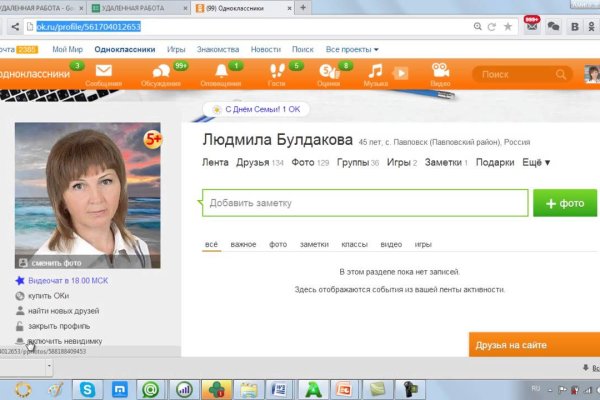
Task: Select the Друзья profile tab
Action: (252, 162)
